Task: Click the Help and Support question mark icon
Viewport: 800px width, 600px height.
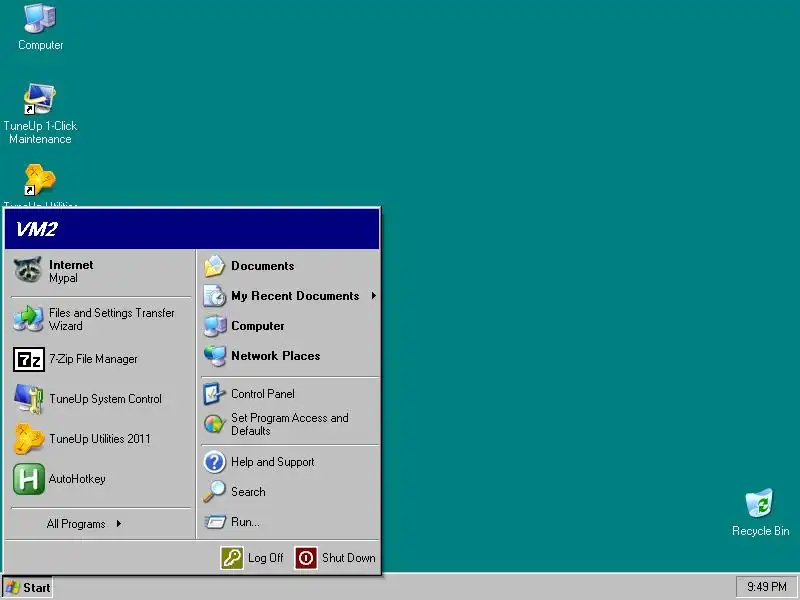Action: point(214,462)
